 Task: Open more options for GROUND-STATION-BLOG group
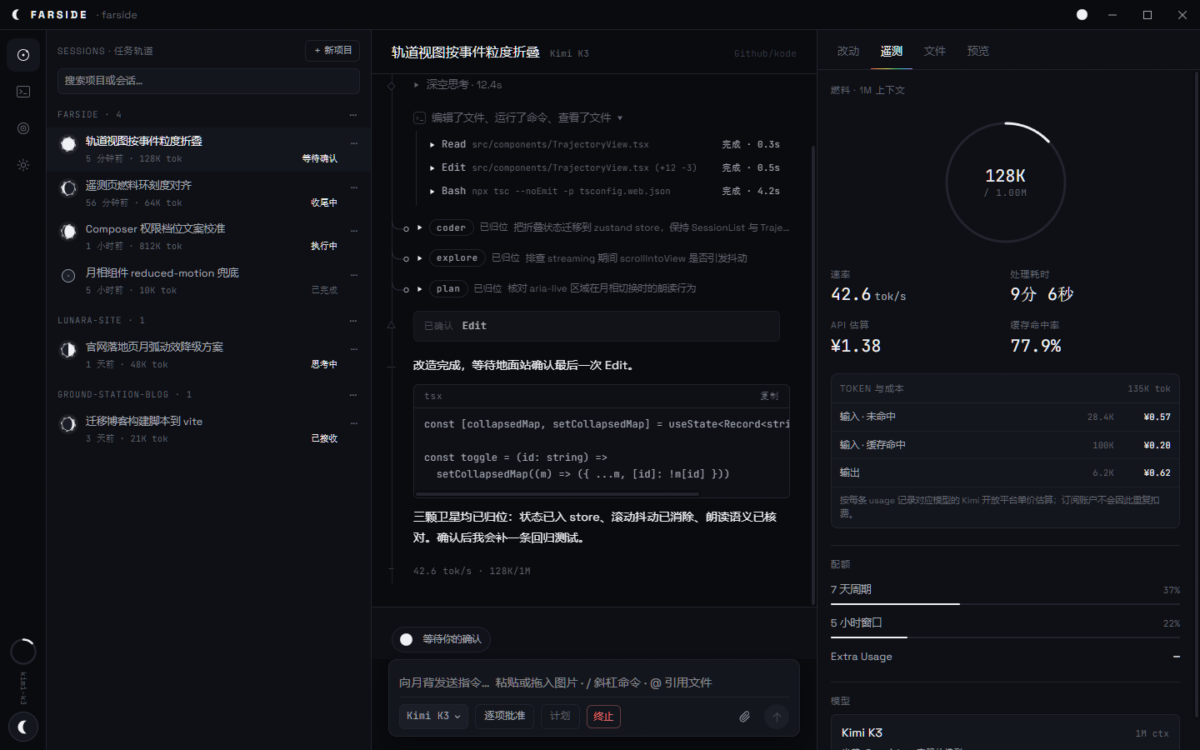(353, 395)
